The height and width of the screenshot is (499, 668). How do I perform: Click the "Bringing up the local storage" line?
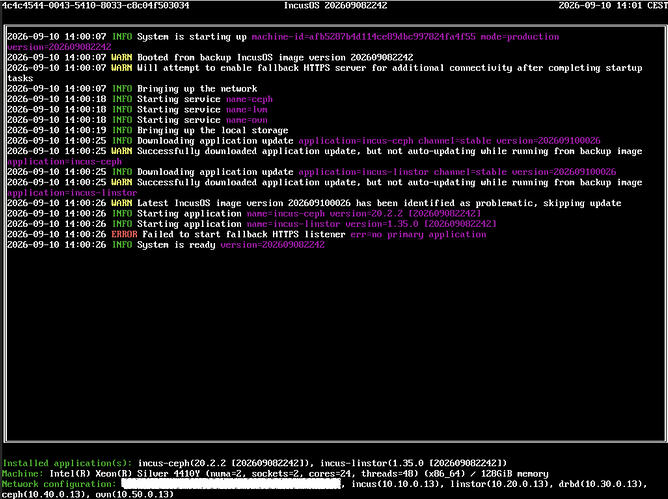[213, 130]
